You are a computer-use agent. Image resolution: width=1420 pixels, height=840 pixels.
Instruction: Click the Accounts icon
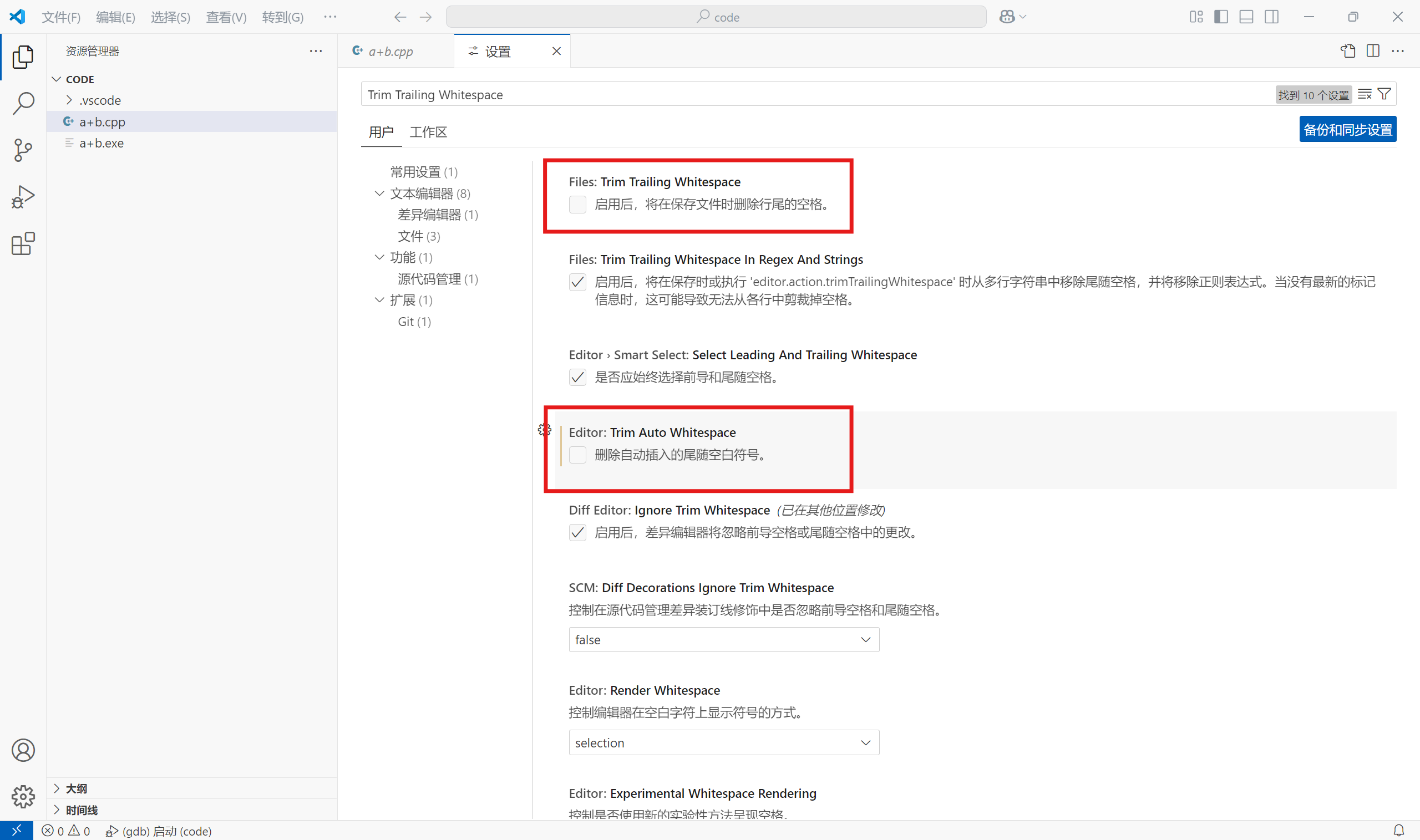tap(23, 750)
